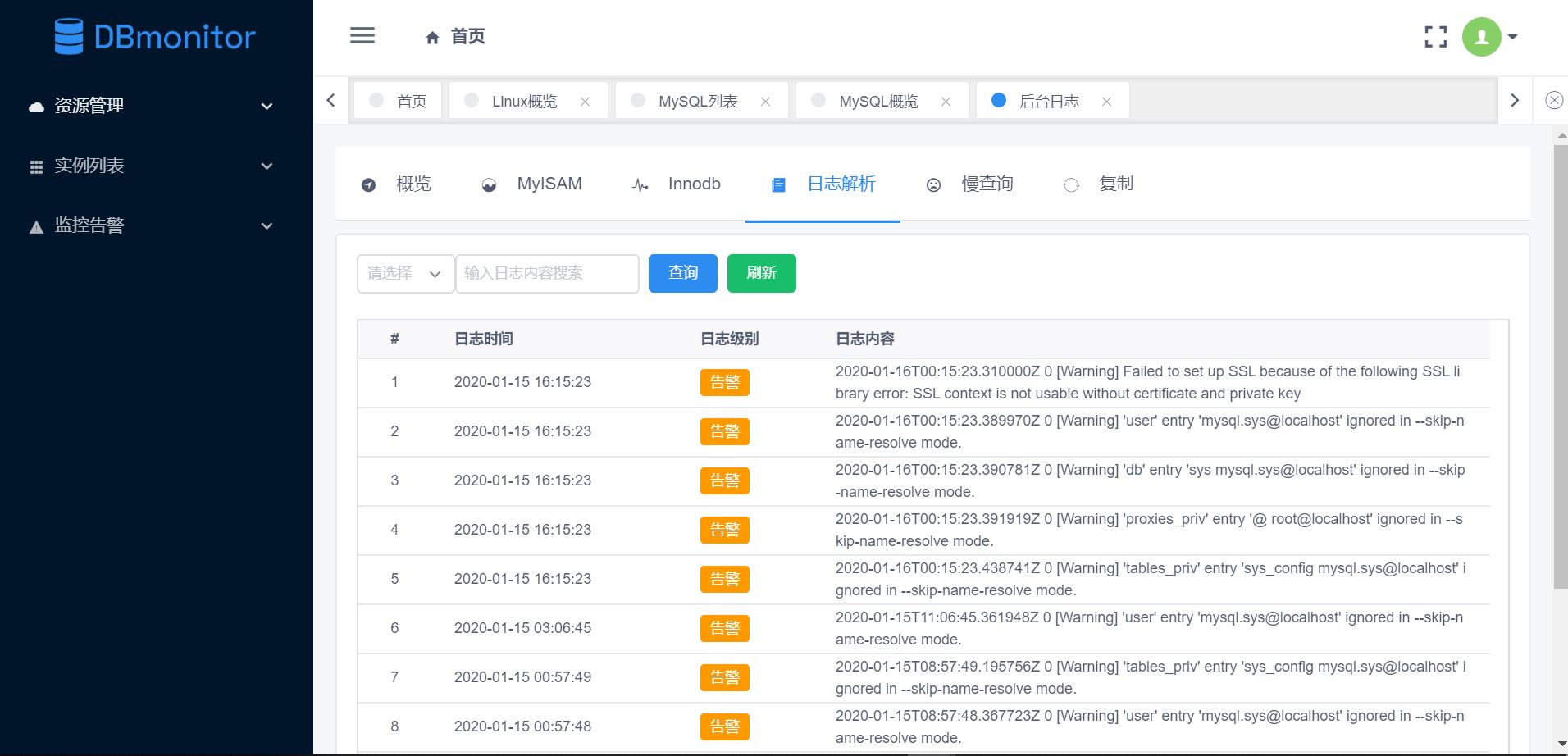Screen dimensions: 1568x756
Task: Click 告警 badge in row 6
Action: [725, 629]
